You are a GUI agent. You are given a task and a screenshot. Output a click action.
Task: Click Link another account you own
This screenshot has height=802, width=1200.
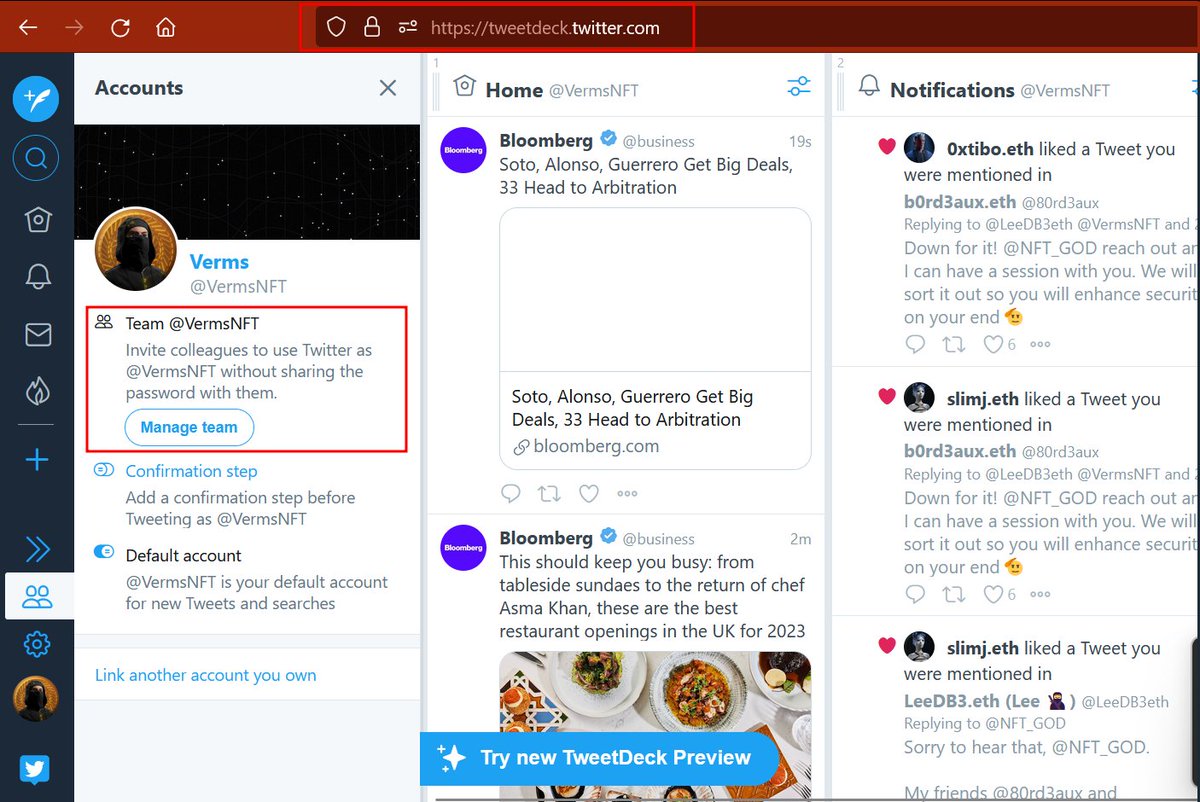(206, 675)
